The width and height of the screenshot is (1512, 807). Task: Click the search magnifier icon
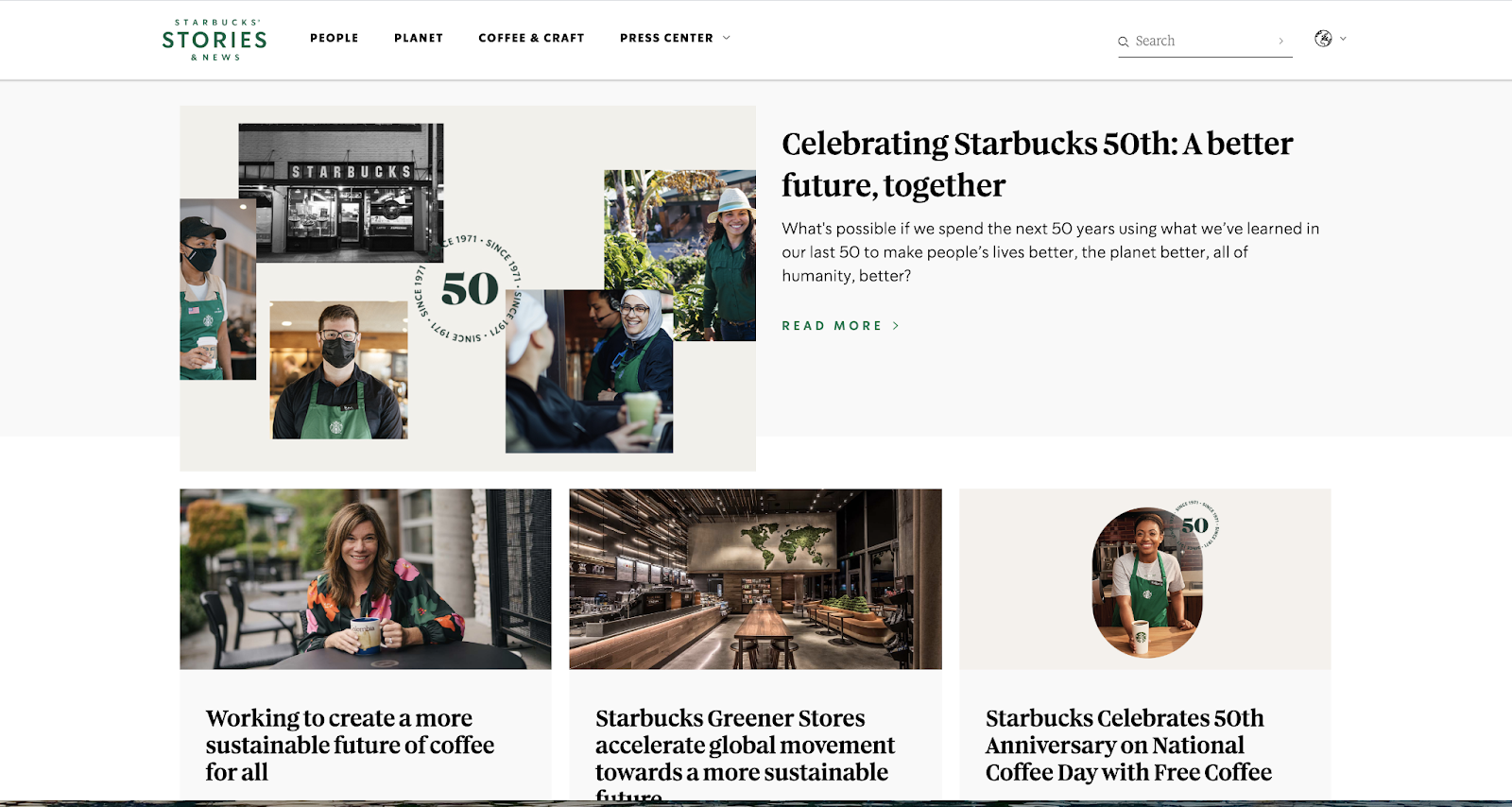1124,42
